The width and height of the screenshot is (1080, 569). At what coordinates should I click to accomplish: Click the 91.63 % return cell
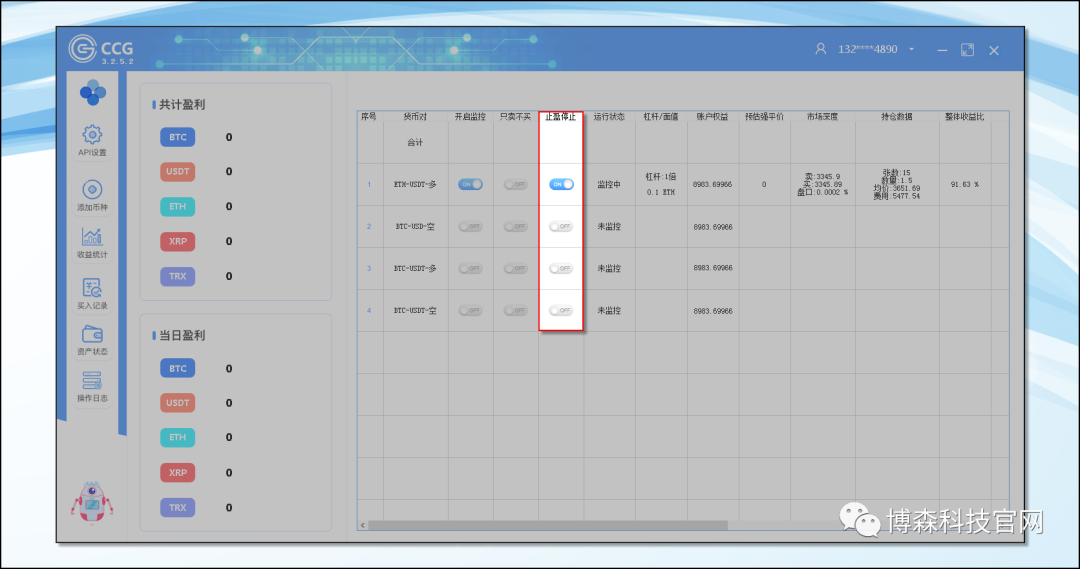click(x=964, y=185)
